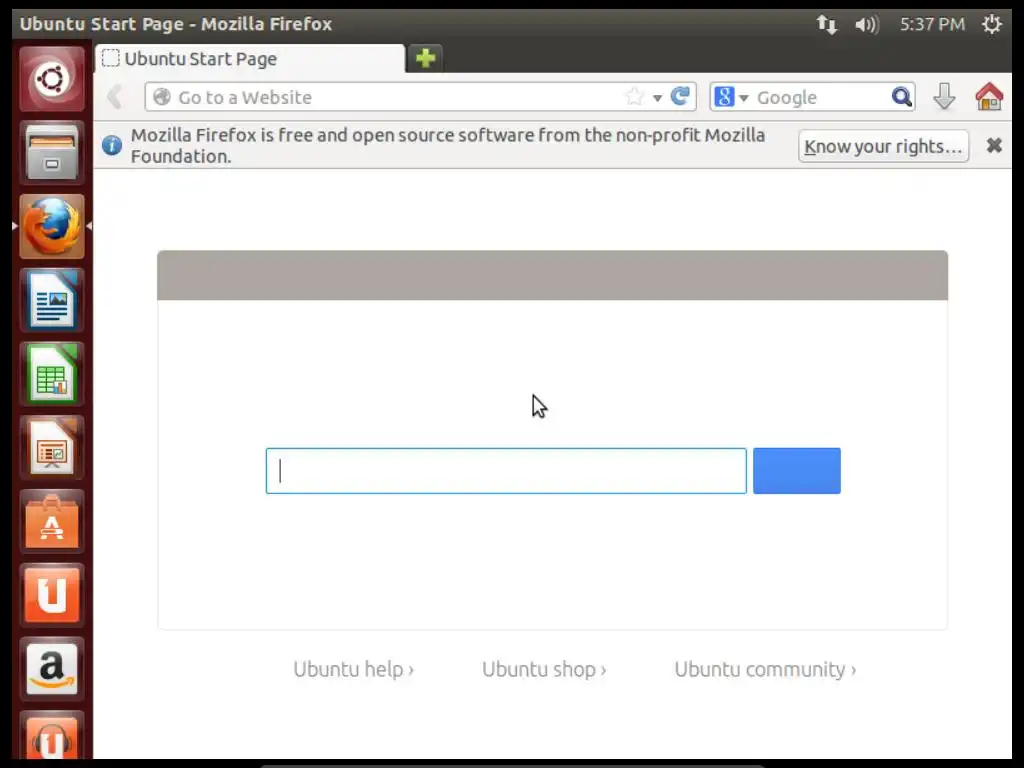The image size is (1024, 768).
Task: Launch LibreOffice Impress from the dock
Action: click(52, 448)
